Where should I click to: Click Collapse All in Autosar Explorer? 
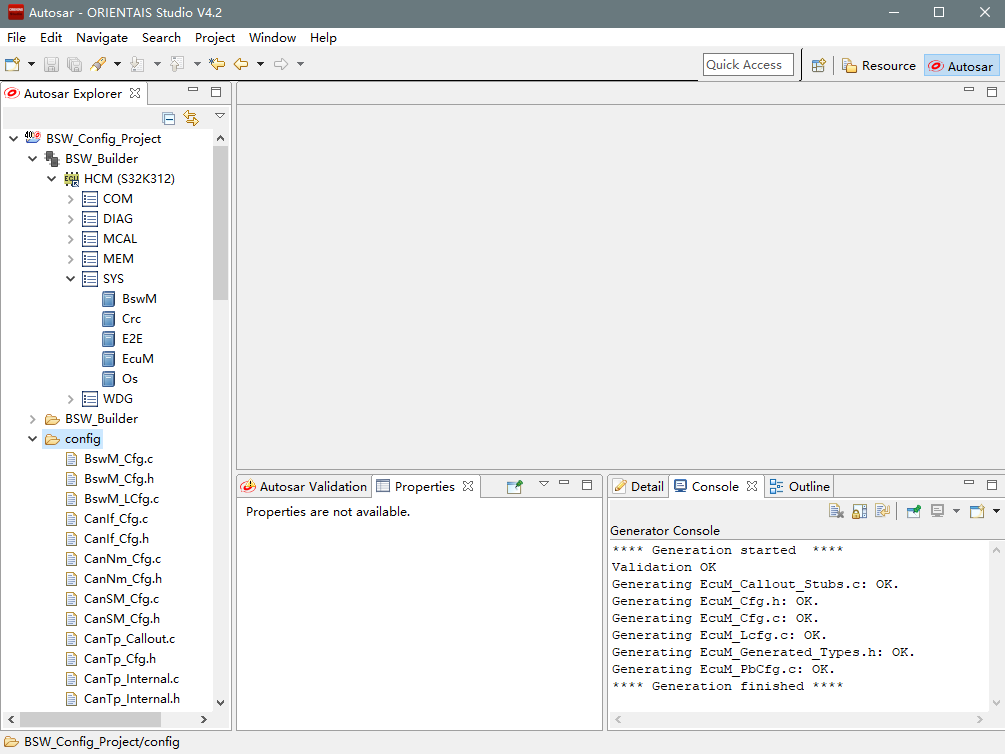(169, 118)
